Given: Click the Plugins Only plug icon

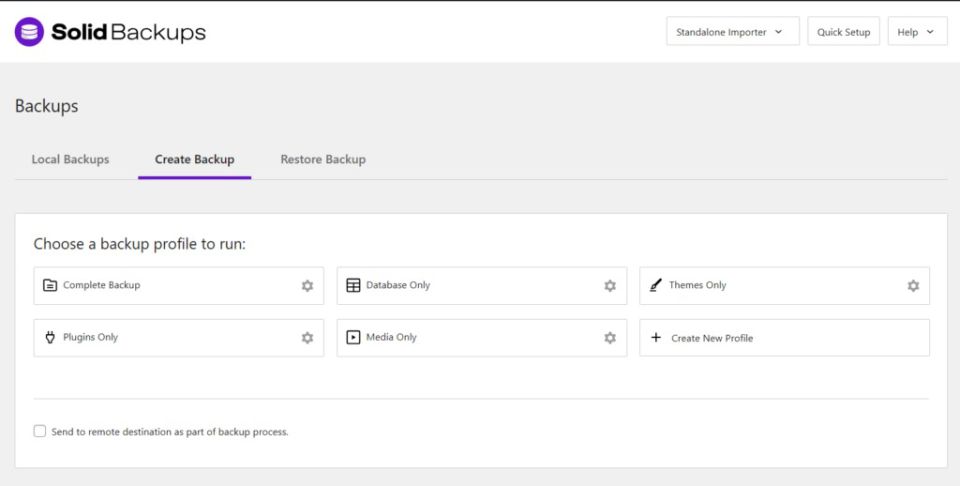Looking at the screenshot, I should (x=50, y=338).
